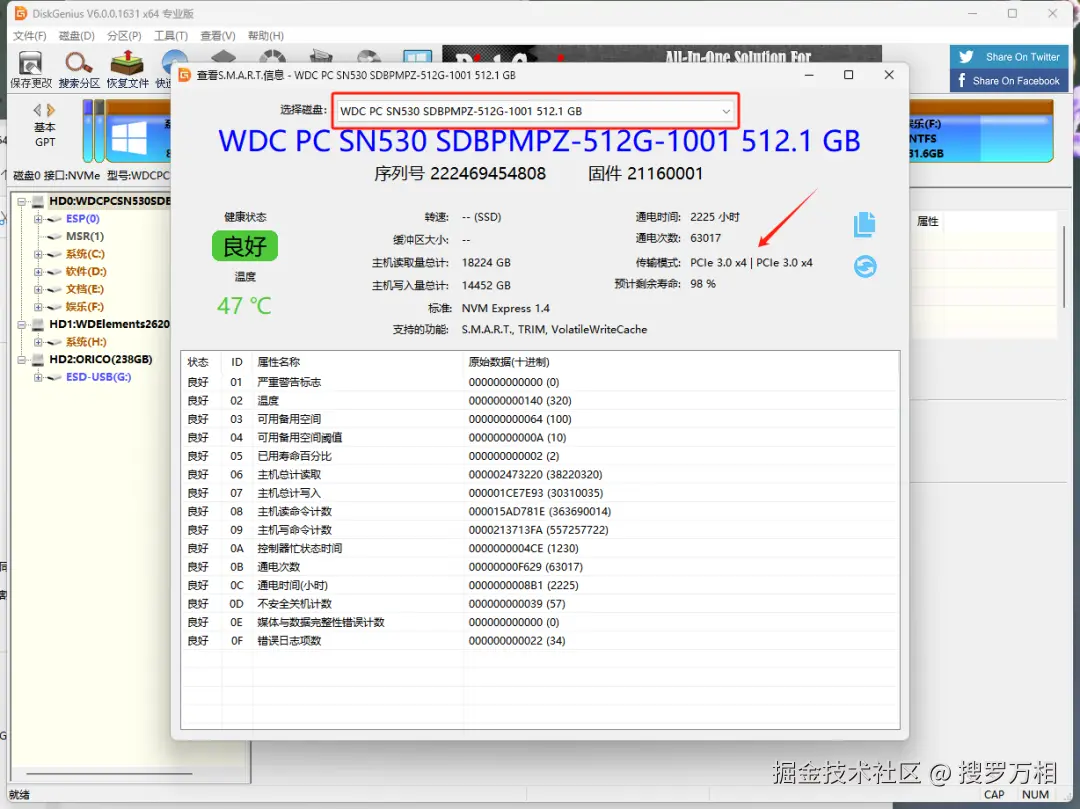Open the 文件(F) menu

pos(30,36)
